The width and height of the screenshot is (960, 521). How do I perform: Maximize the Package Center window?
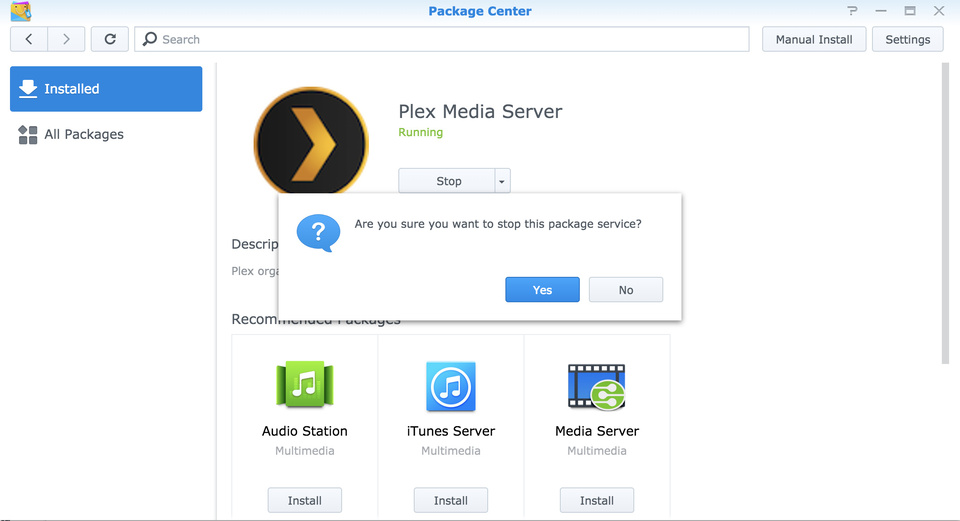(x=910, y=10)
